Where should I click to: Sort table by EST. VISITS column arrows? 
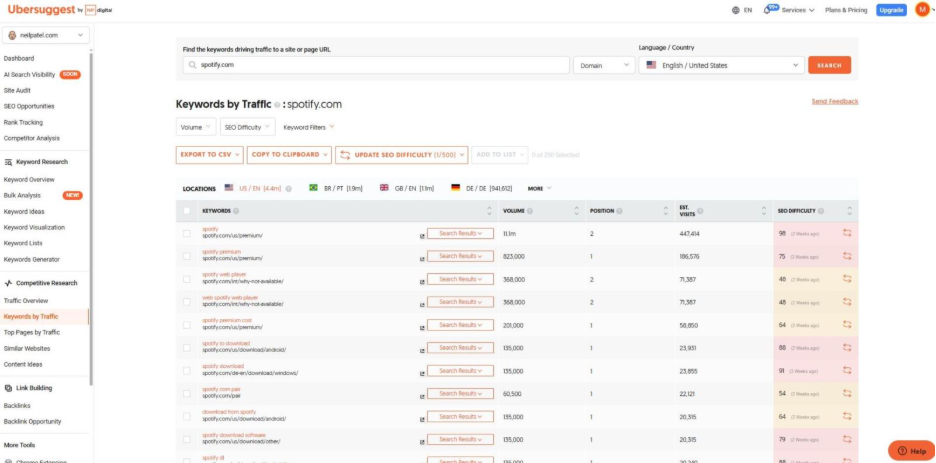click(x=764, y=211)
